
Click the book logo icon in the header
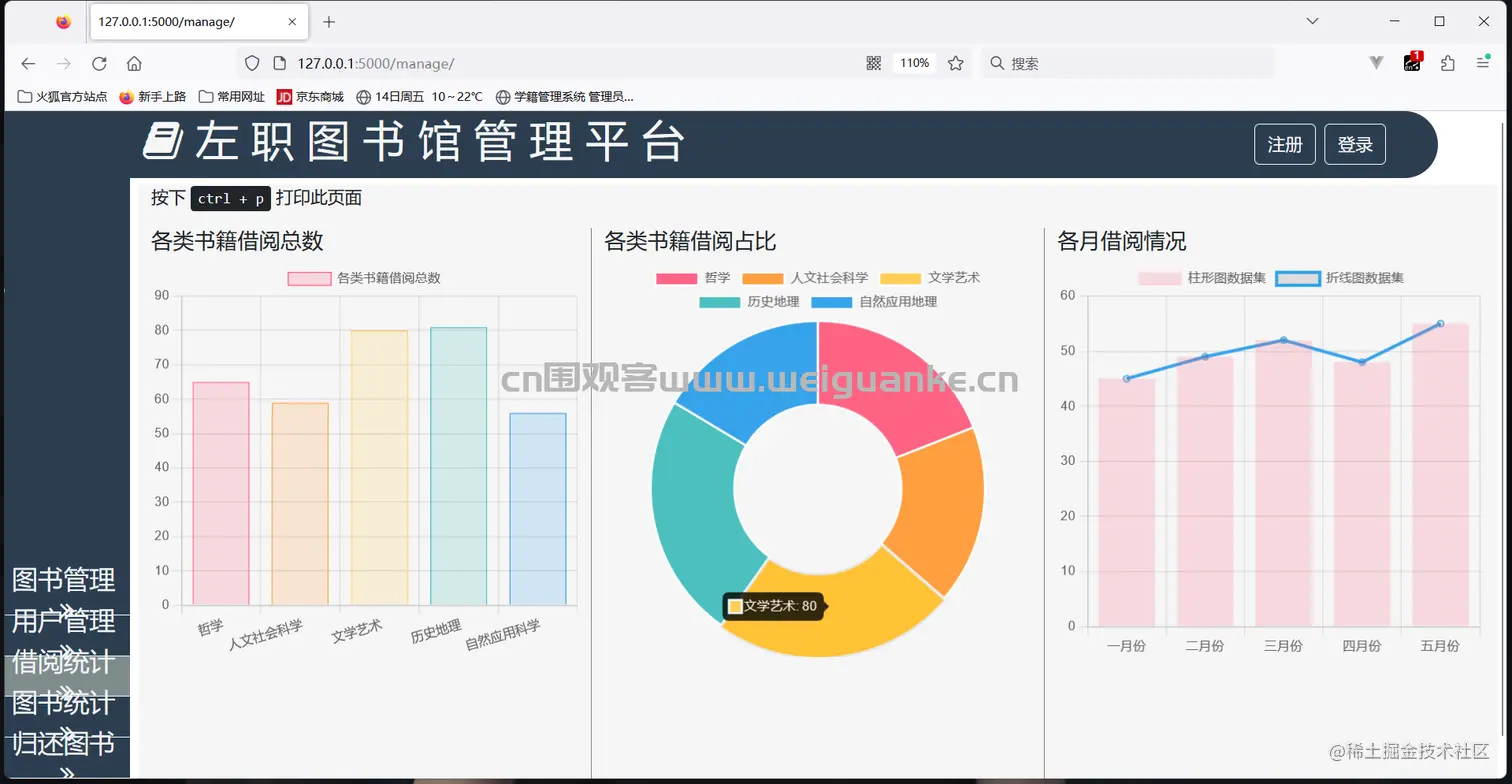coord(162,141)
